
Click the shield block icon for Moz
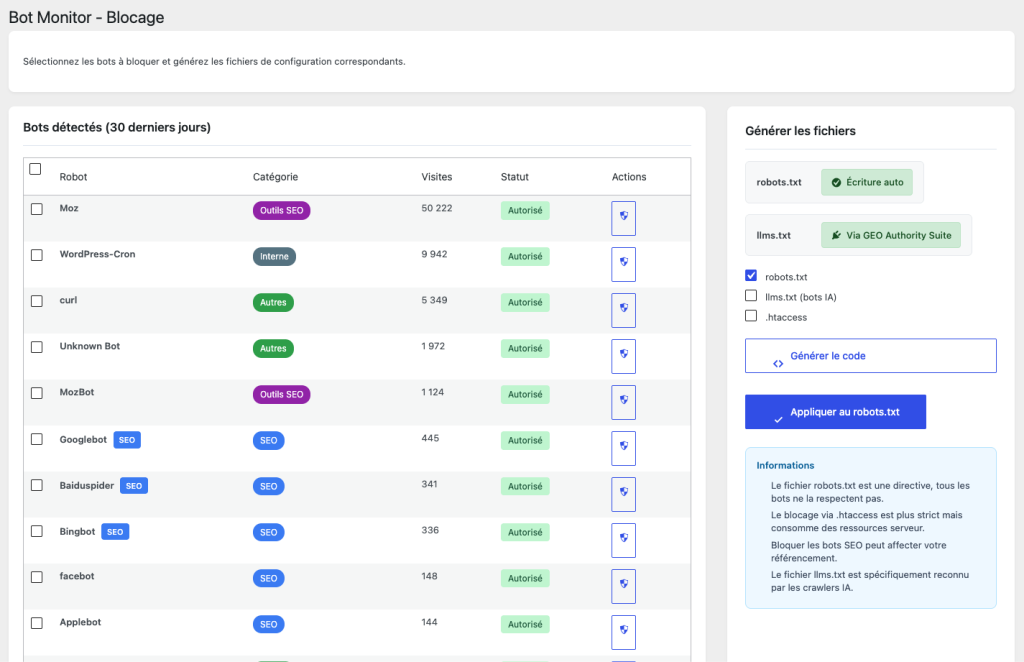pyautogui.click(x=623, y=218)
